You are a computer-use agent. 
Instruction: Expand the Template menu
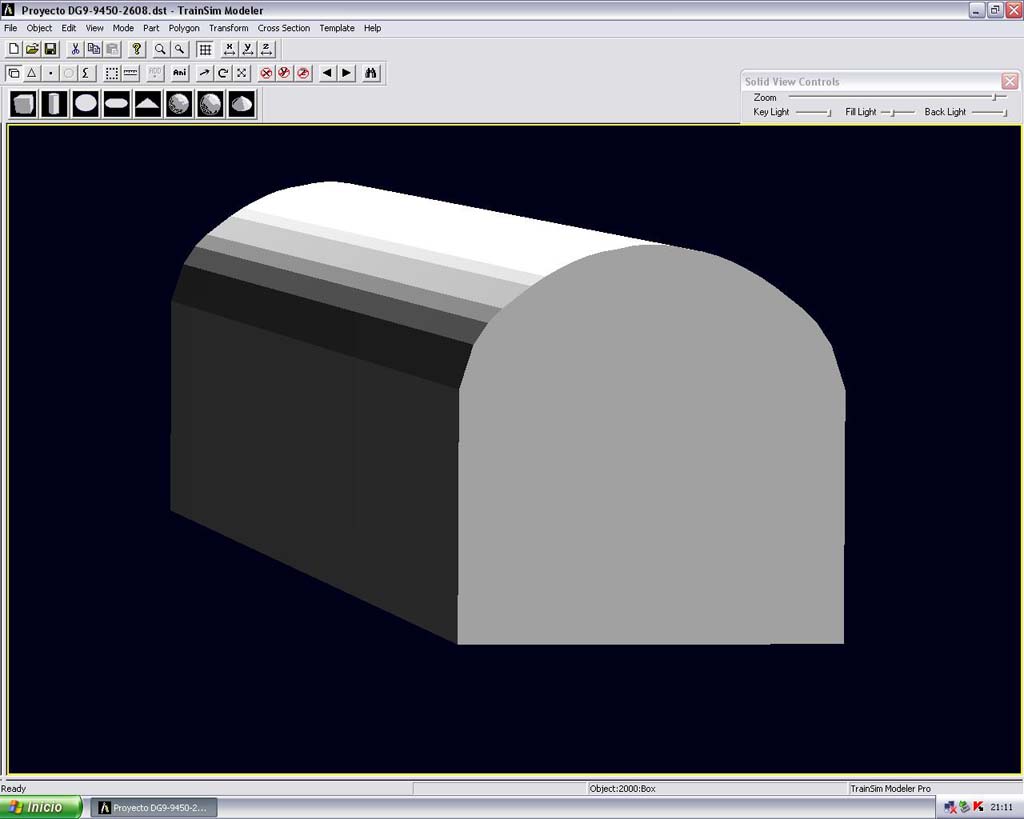(337, 28)
